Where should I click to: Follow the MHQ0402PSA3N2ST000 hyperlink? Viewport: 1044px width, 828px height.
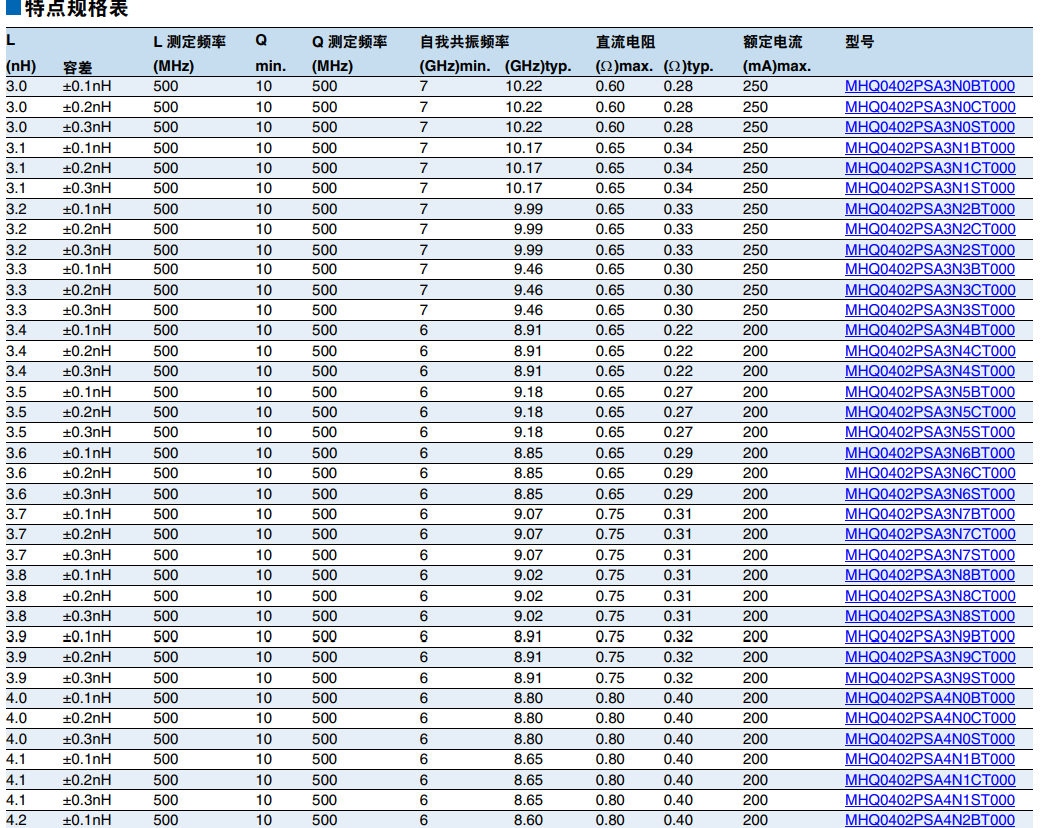point(929,250)
